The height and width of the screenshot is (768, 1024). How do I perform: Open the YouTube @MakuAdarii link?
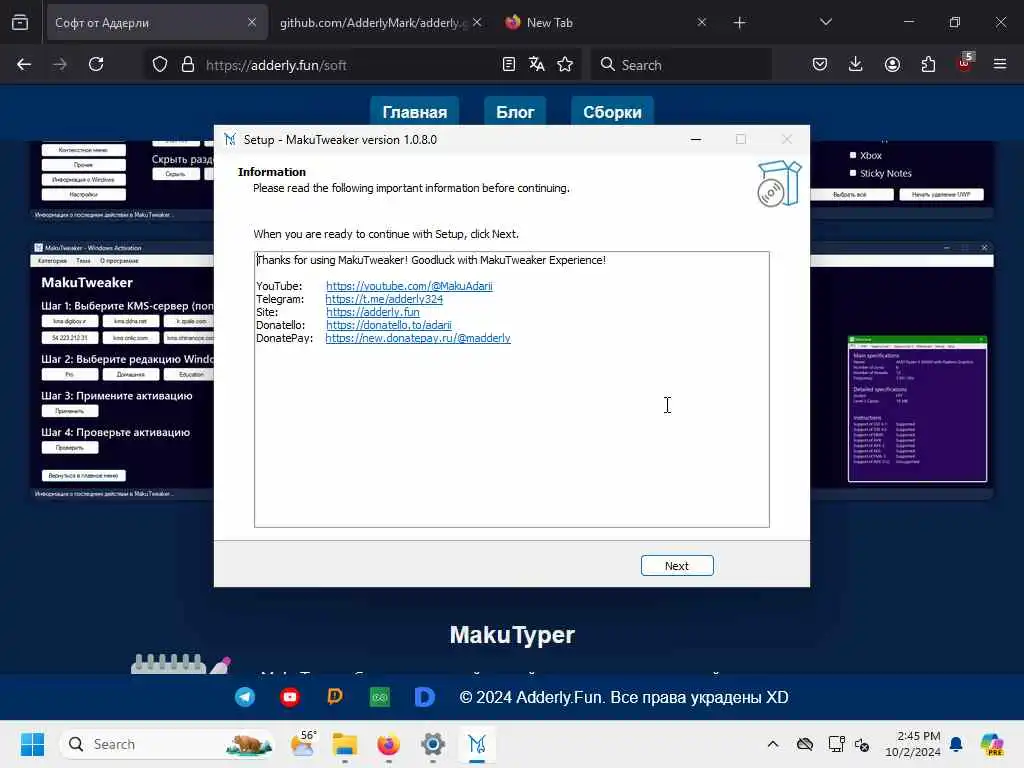pos(409,286)
